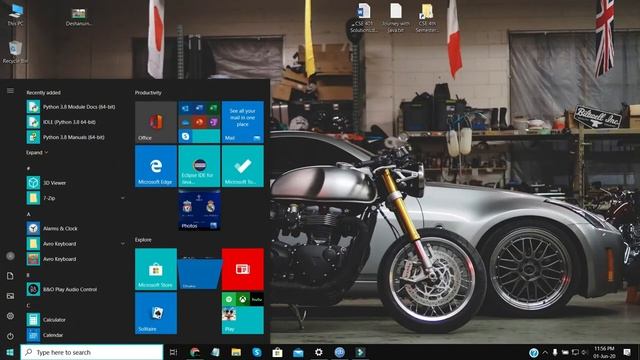
Task: Click the Windows Start button
Action: click(10, 352)
